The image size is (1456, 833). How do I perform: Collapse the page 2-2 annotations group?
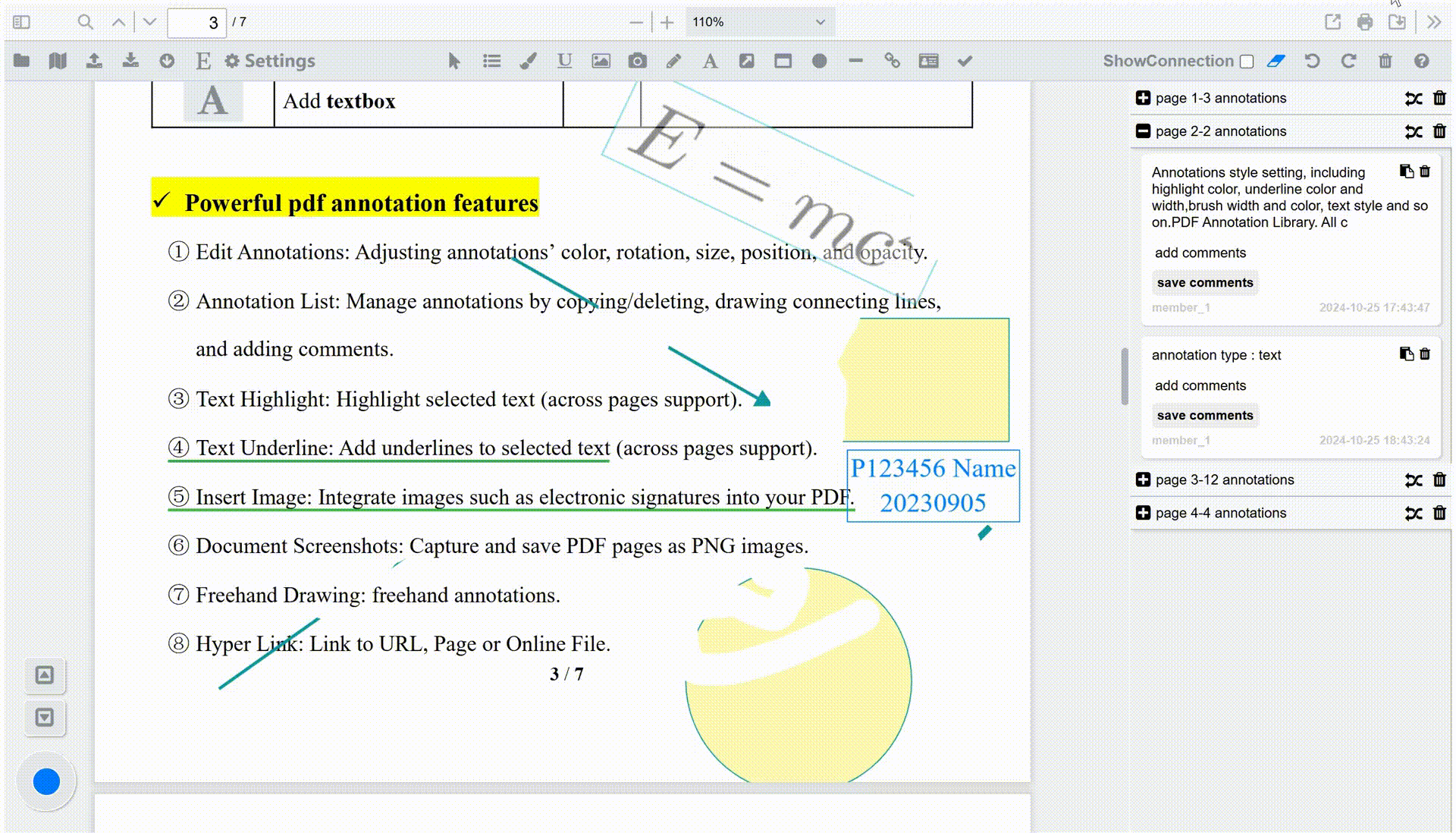click(x=1143, y=131)
